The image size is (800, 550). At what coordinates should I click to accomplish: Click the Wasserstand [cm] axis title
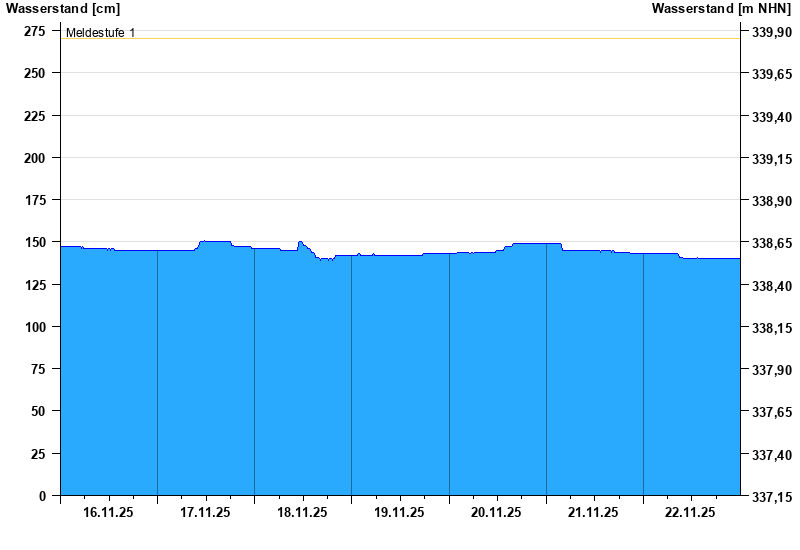tap(62, 9)
